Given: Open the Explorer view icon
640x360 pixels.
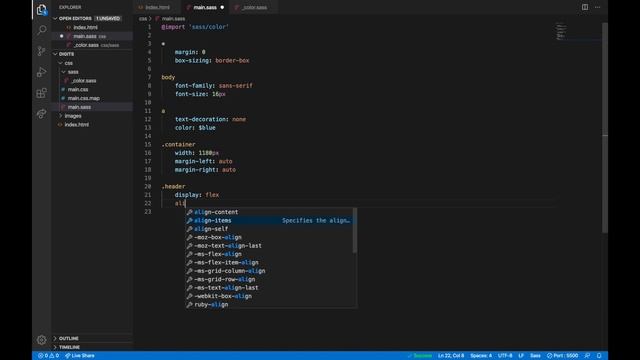Looking at the screenshot, I should pos(42,9).
